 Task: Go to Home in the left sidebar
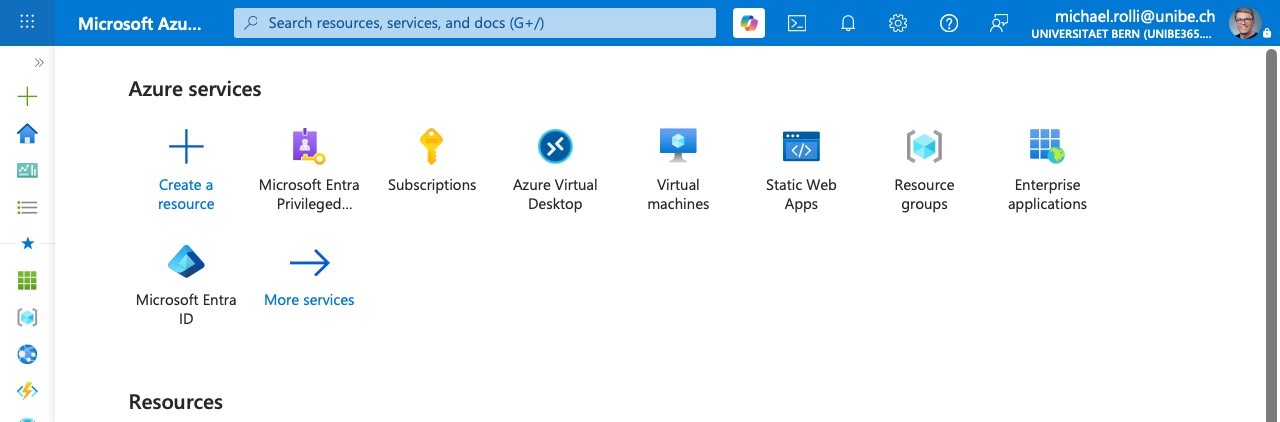[x=27, y=134]
